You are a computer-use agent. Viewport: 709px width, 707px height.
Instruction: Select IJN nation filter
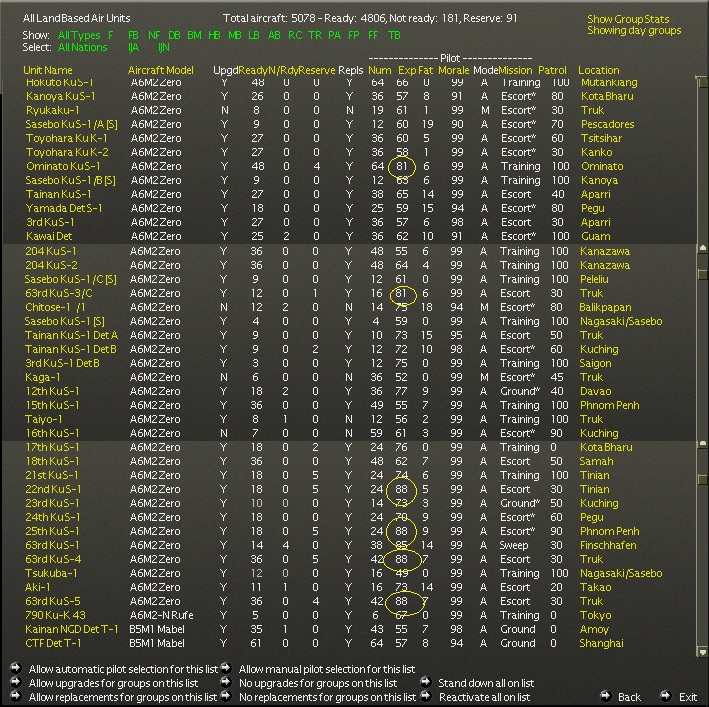pyautogui.click(x=164, y=47)
